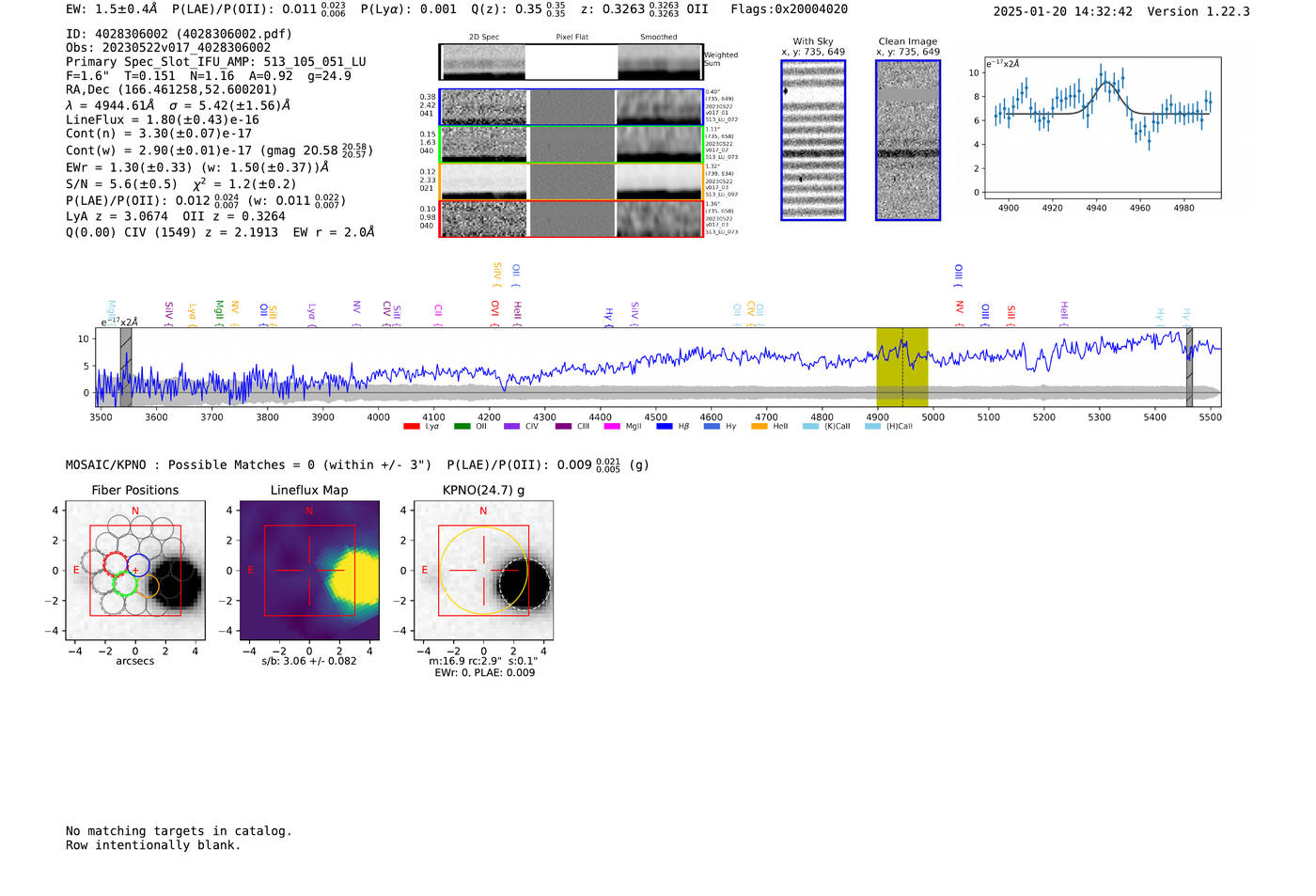Click the hatched gray band near 5460 Å
Viewport: 1316px width, 896px height.
point(1189,367)
